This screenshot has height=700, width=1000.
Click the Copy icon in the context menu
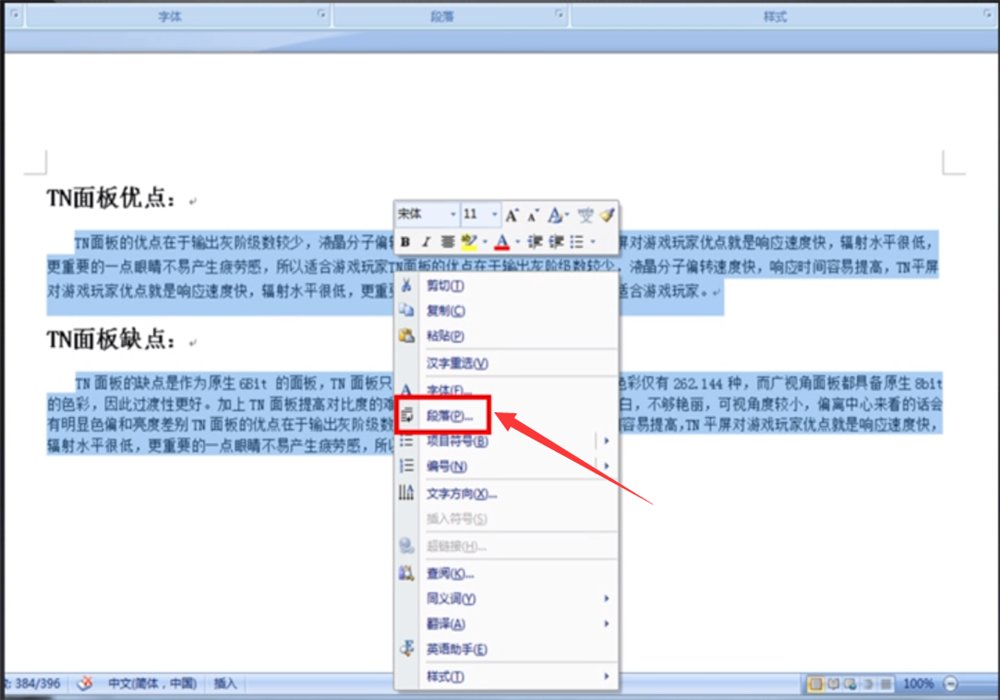406,311
